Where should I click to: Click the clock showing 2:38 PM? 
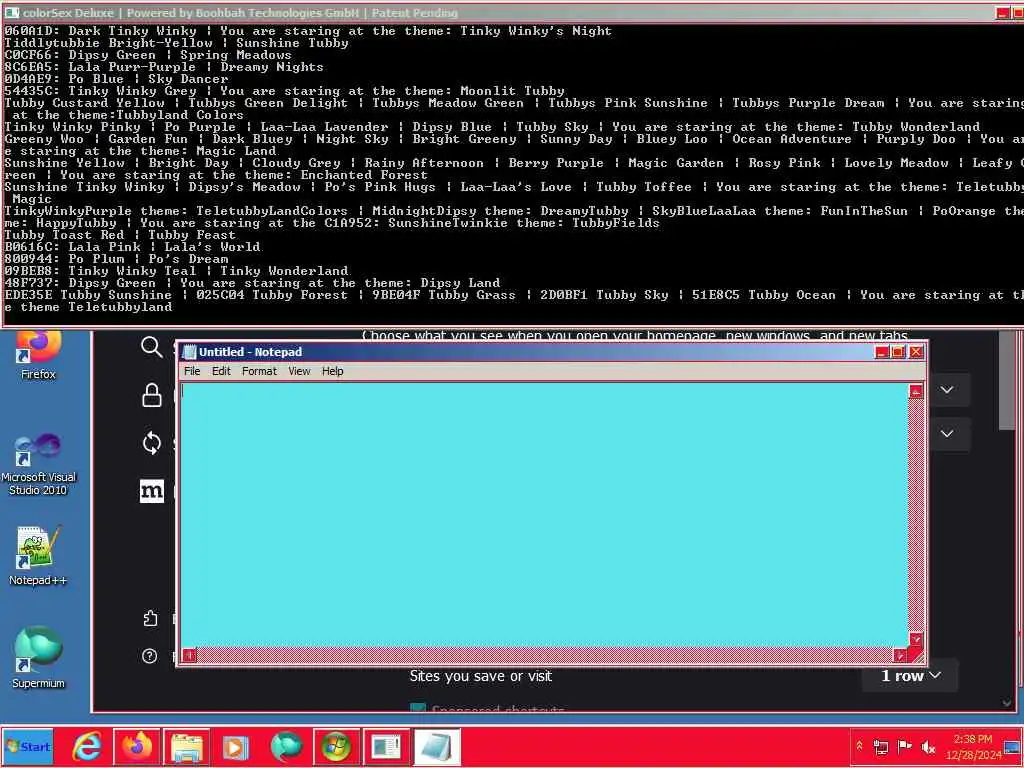pos(972,746)
